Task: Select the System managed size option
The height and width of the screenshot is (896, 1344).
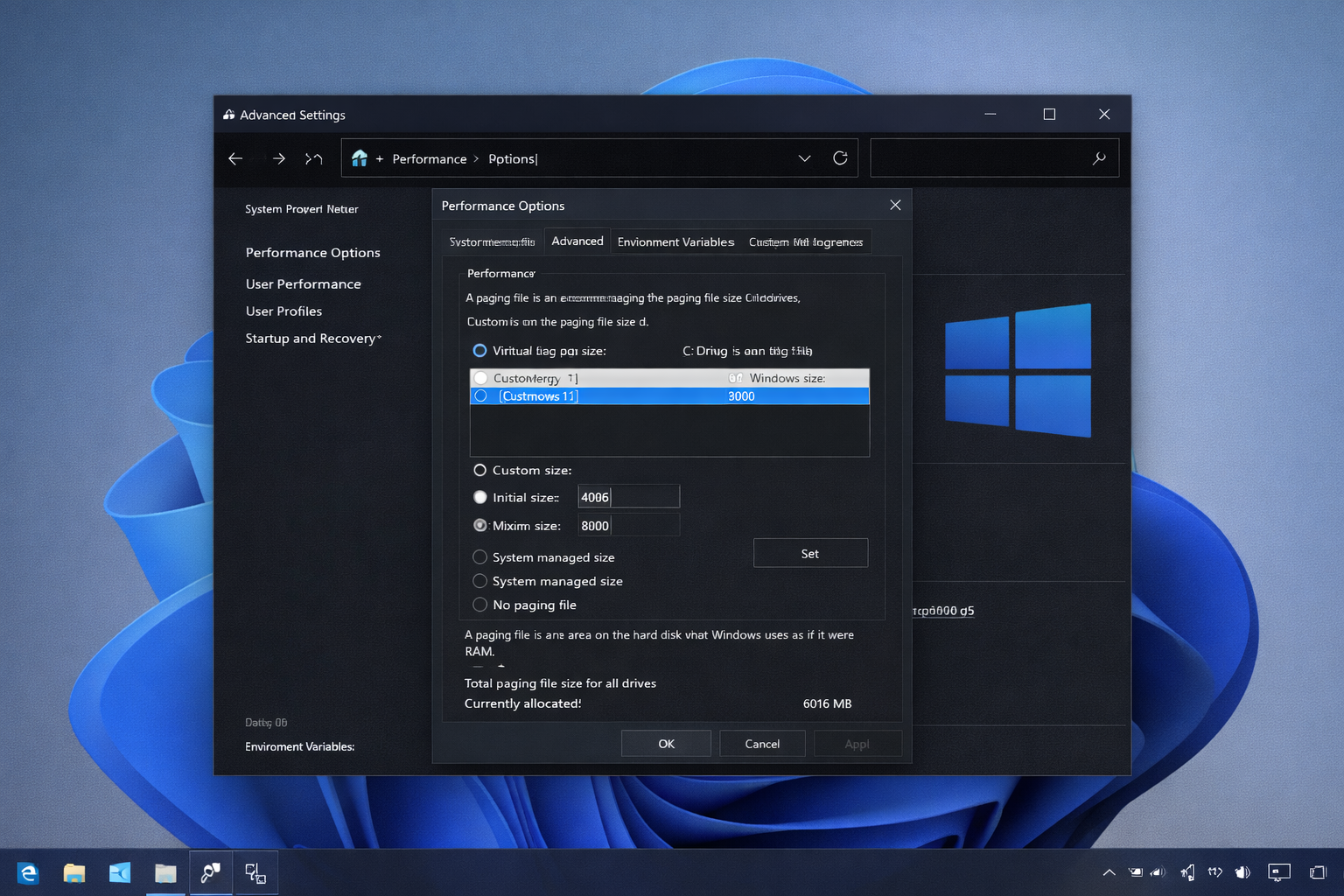Action: 479,556
